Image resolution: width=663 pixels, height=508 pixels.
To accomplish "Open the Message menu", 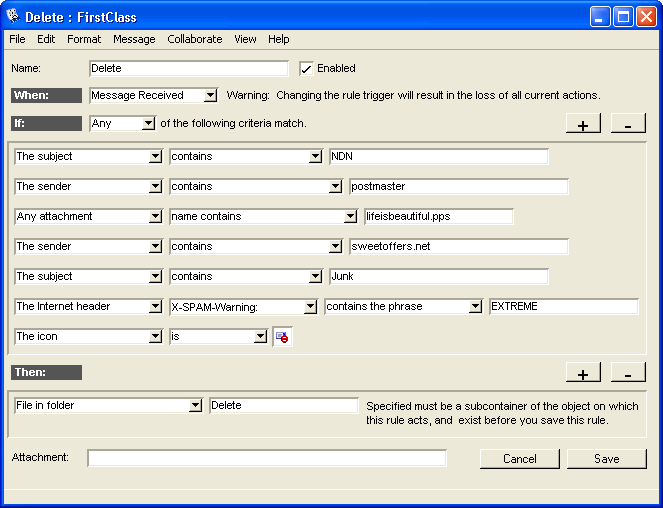I will click(134, 39).
